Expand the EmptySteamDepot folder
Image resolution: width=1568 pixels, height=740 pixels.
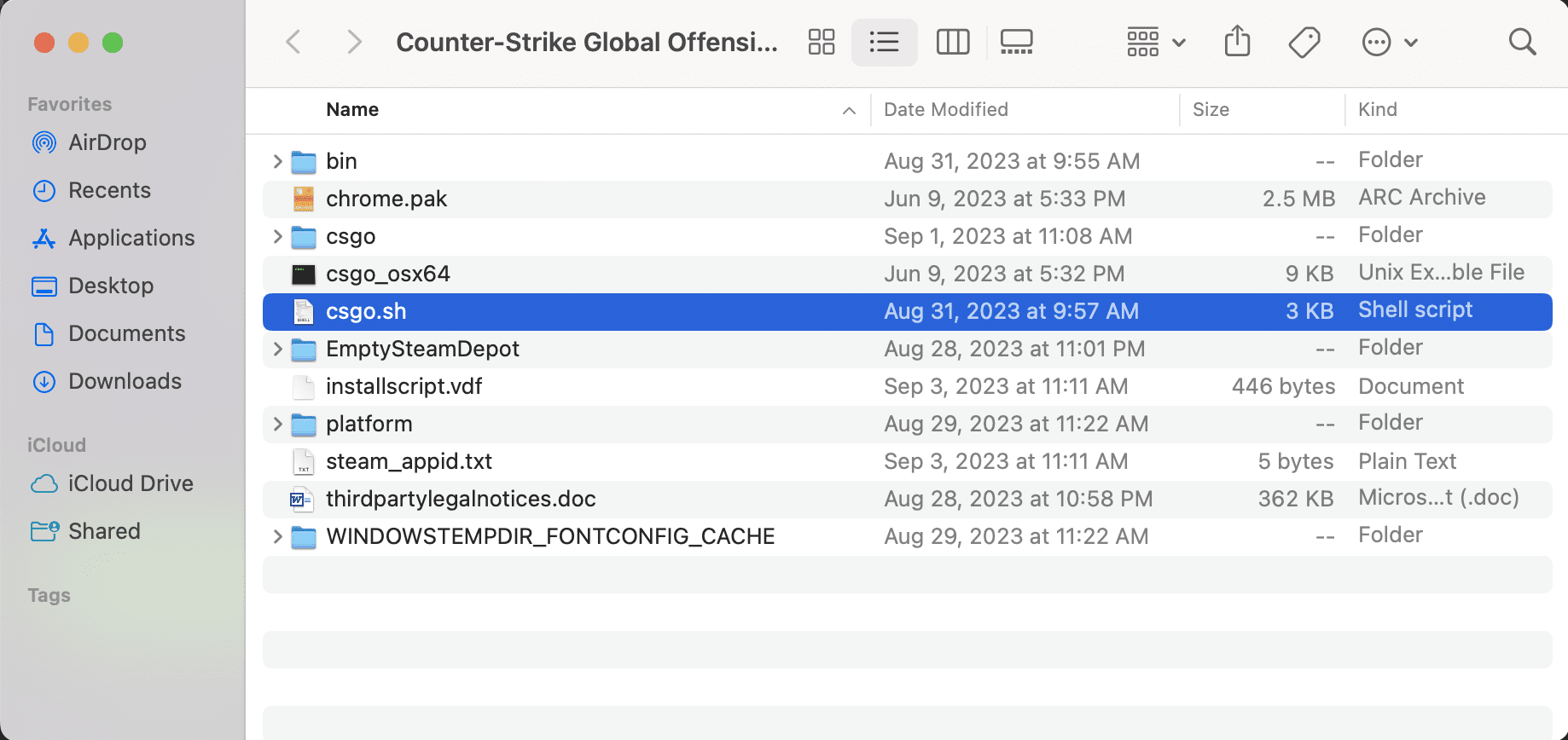tap(277, 349)
